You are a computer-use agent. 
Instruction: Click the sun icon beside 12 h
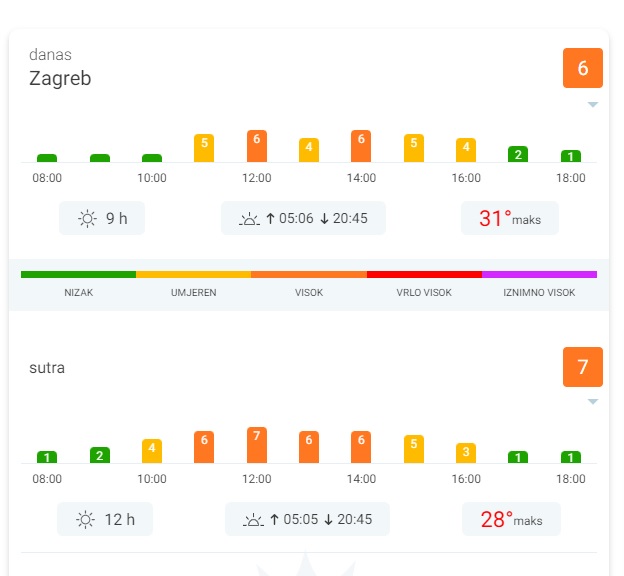click(86, 519)
